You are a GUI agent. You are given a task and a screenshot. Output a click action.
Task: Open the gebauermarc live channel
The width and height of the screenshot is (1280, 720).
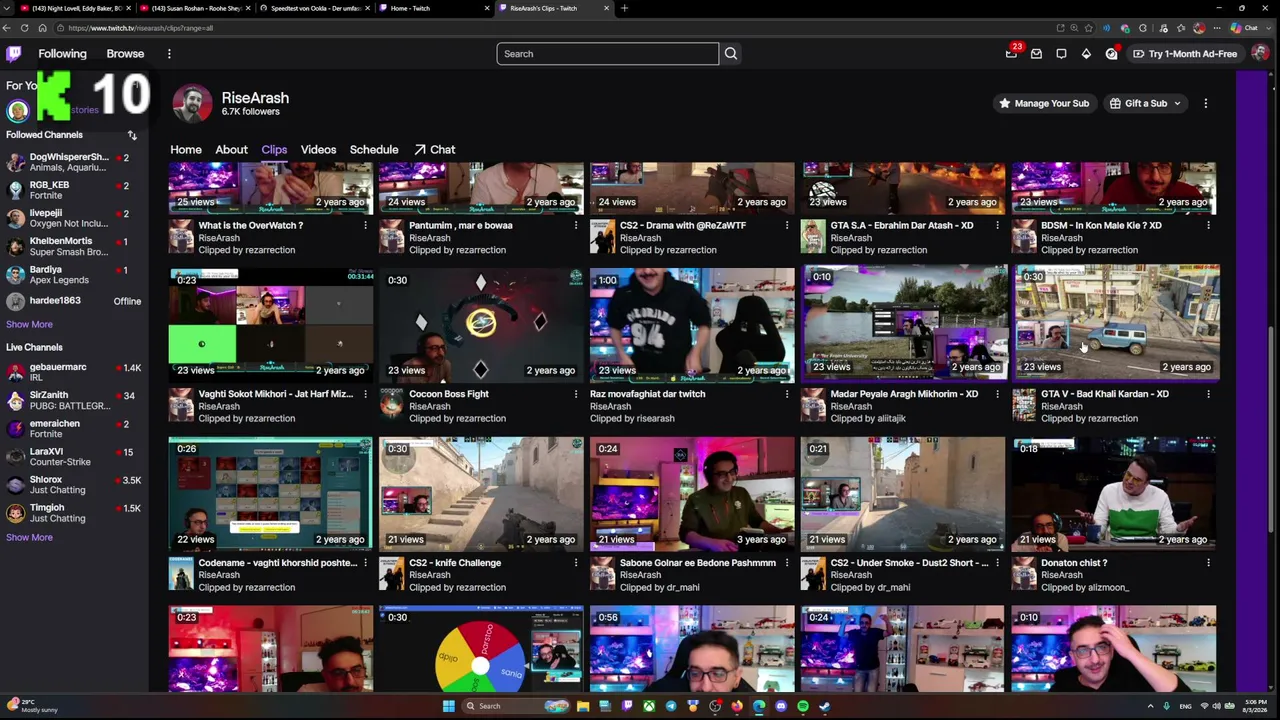pyautogui.click(x=74, y=372)
